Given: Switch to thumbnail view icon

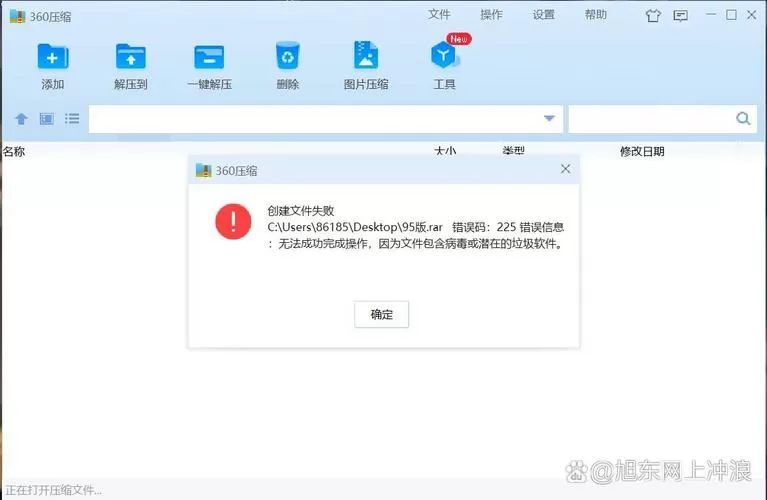Looking at the screenshot, I should pyautogui.click(x=46, y=118).
